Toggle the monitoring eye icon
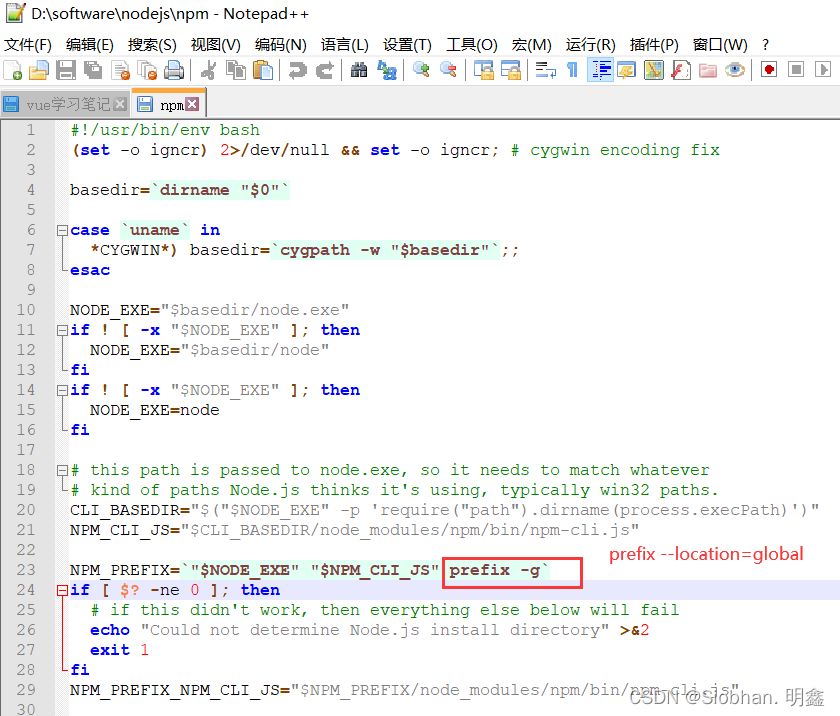Viewport: 840px width, 716px height. pyautogui.click(x=735, y=70)
